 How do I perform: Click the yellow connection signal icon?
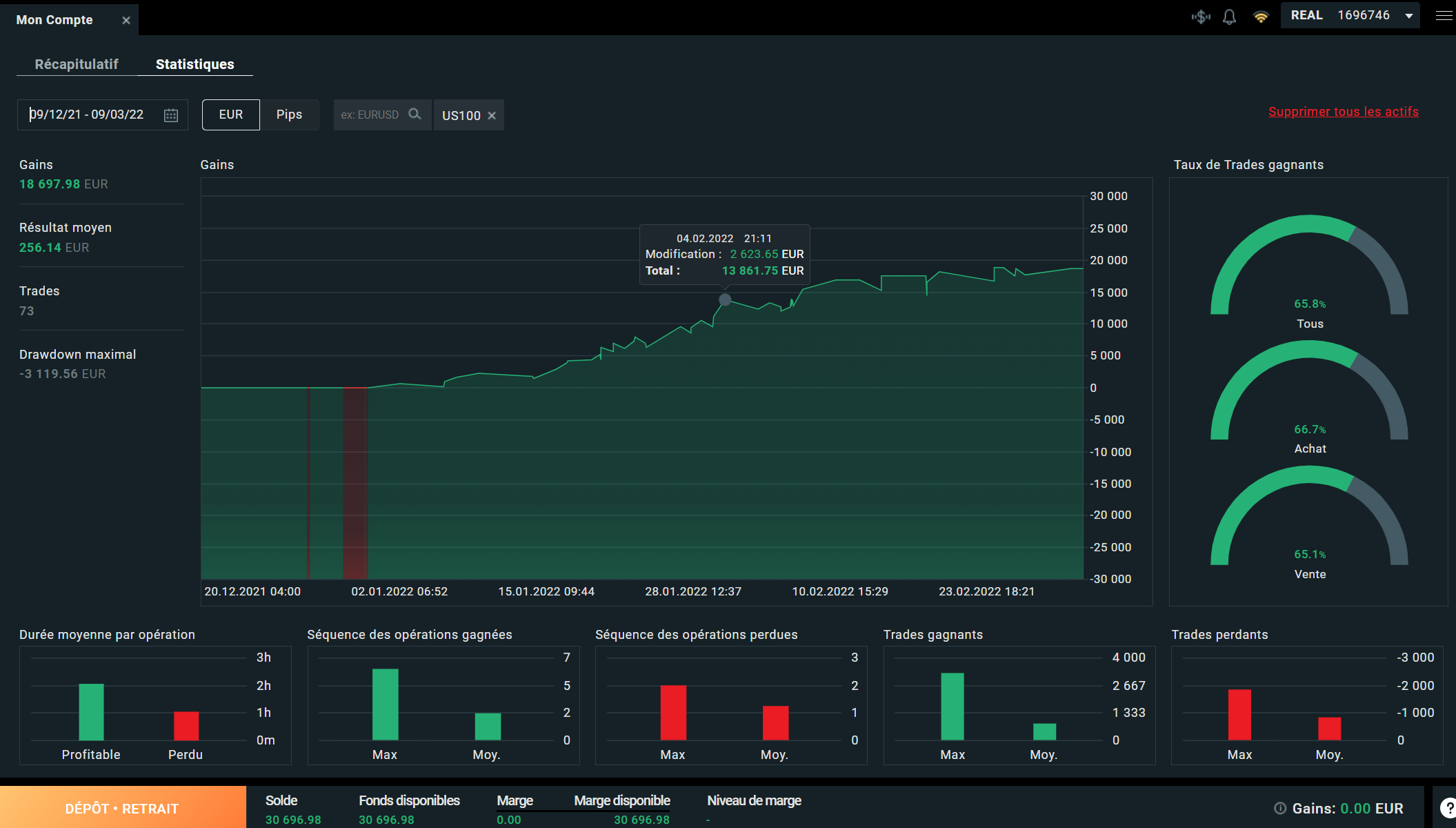[x=1261, y=17]
